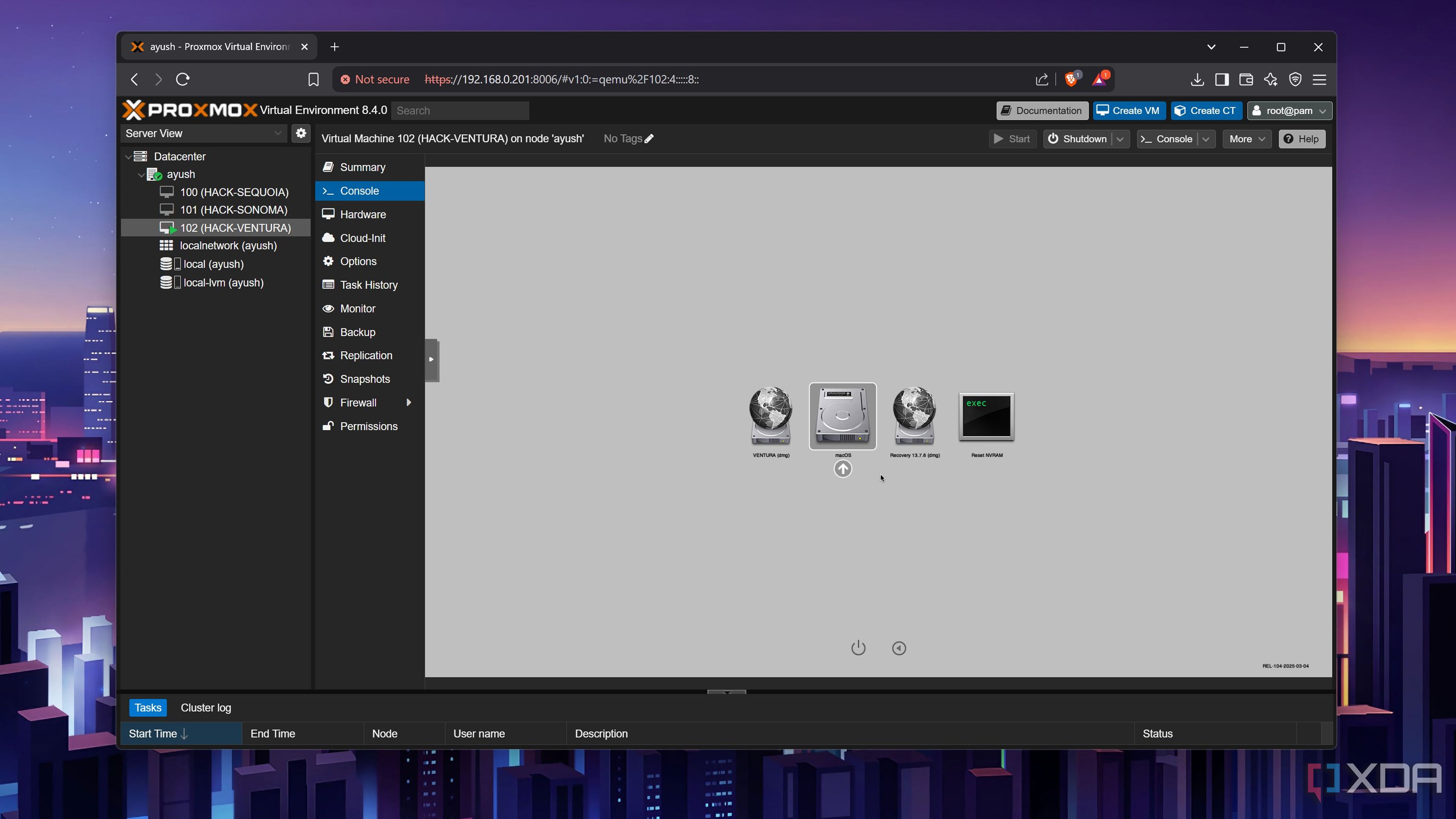
Task: Open the Summary menu item
Action: [370, 167]
